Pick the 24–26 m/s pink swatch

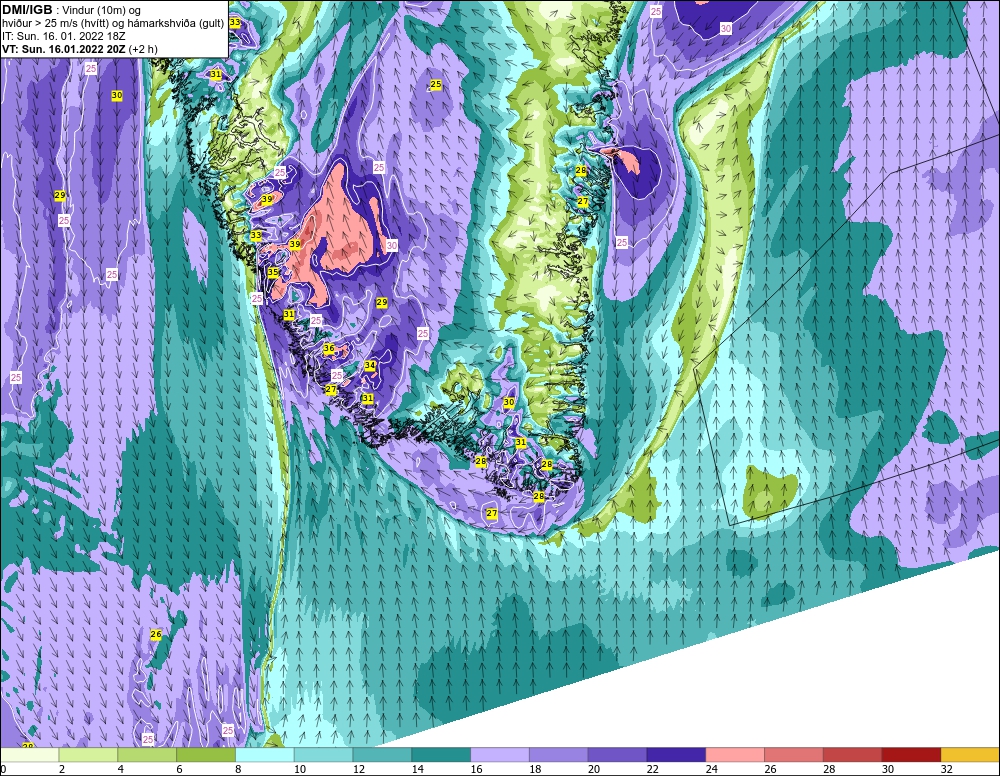[x=735, y=755]
